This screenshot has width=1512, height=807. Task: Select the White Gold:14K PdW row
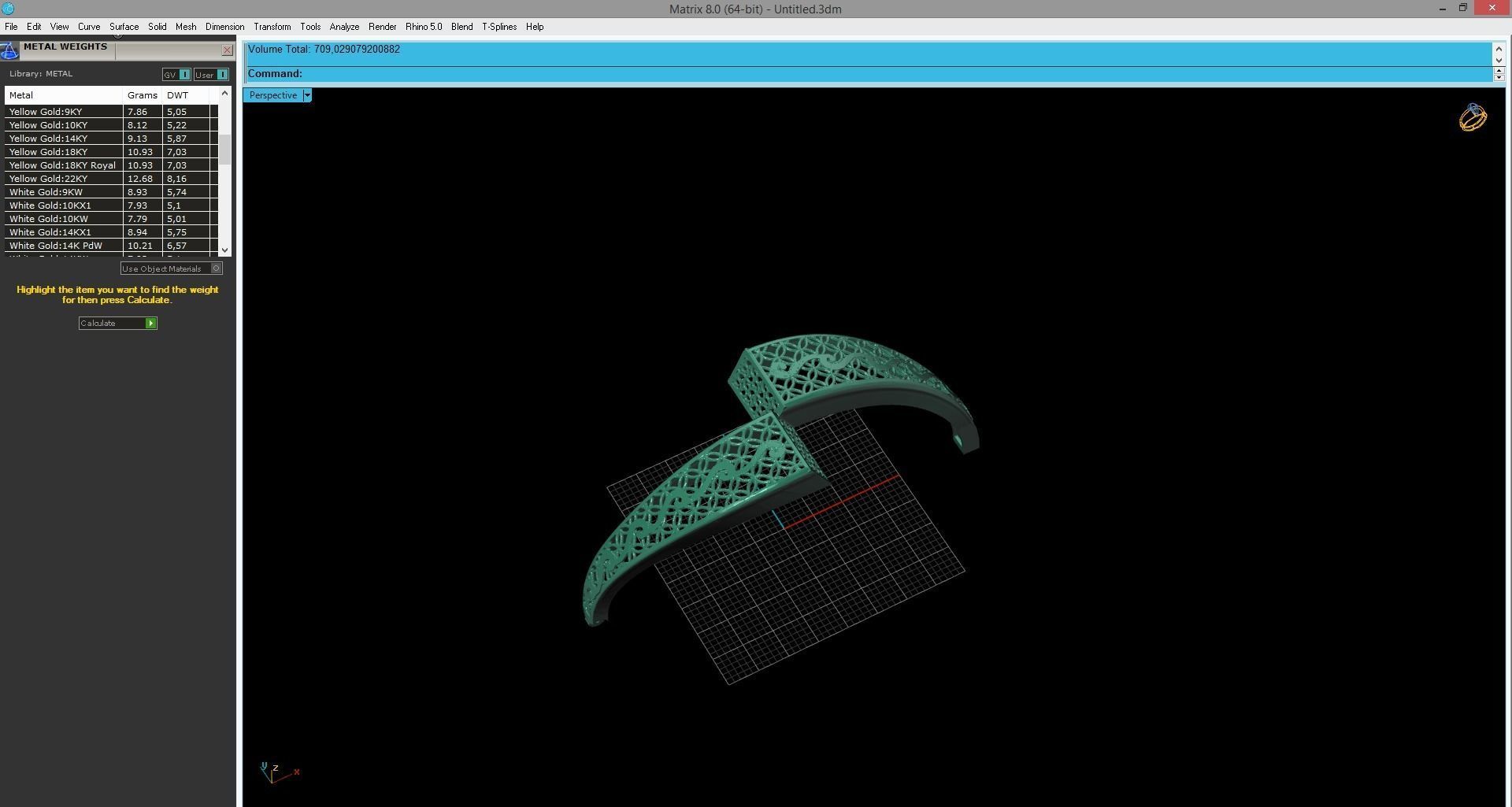coord(111,246)
